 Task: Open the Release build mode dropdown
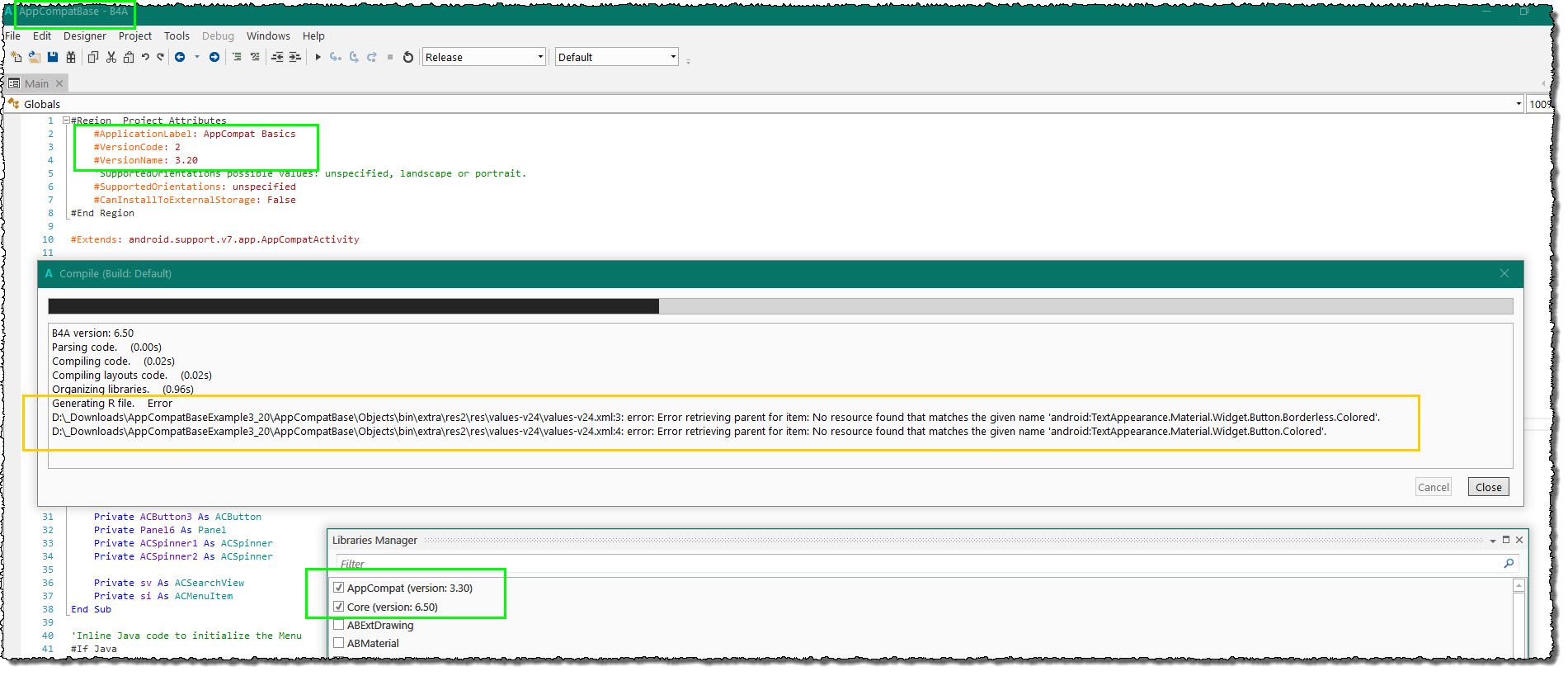[484, 57]
